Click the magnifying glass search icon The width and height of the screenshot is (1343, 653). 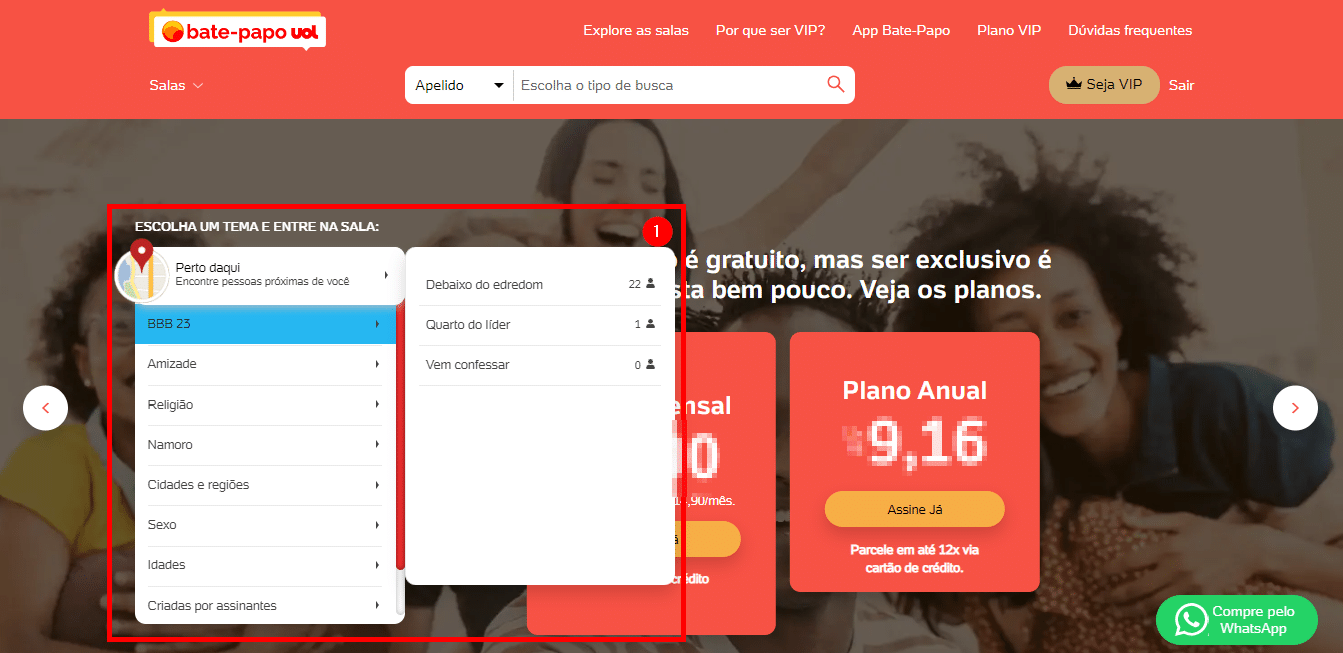(x=836, y=84)
